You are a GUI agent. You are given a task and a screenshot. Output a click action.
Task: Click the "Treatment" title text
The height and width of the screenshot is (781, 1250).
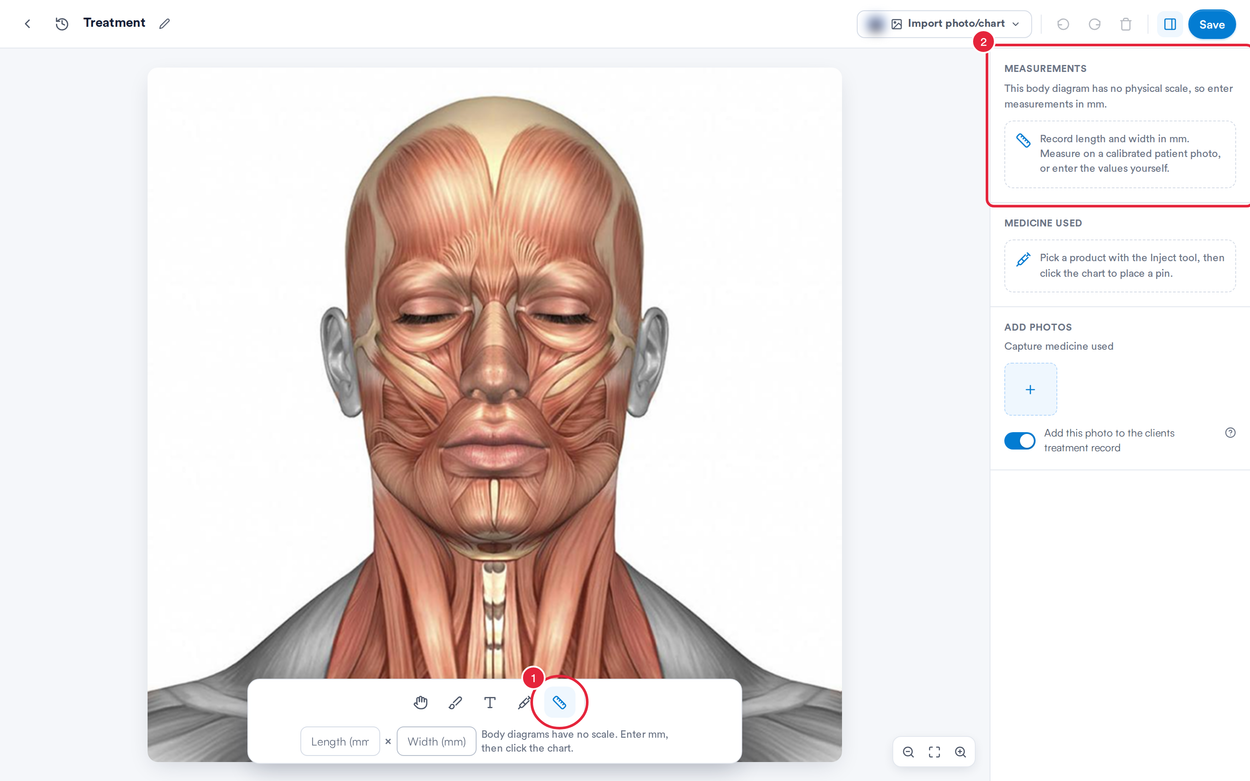(114, 23)
